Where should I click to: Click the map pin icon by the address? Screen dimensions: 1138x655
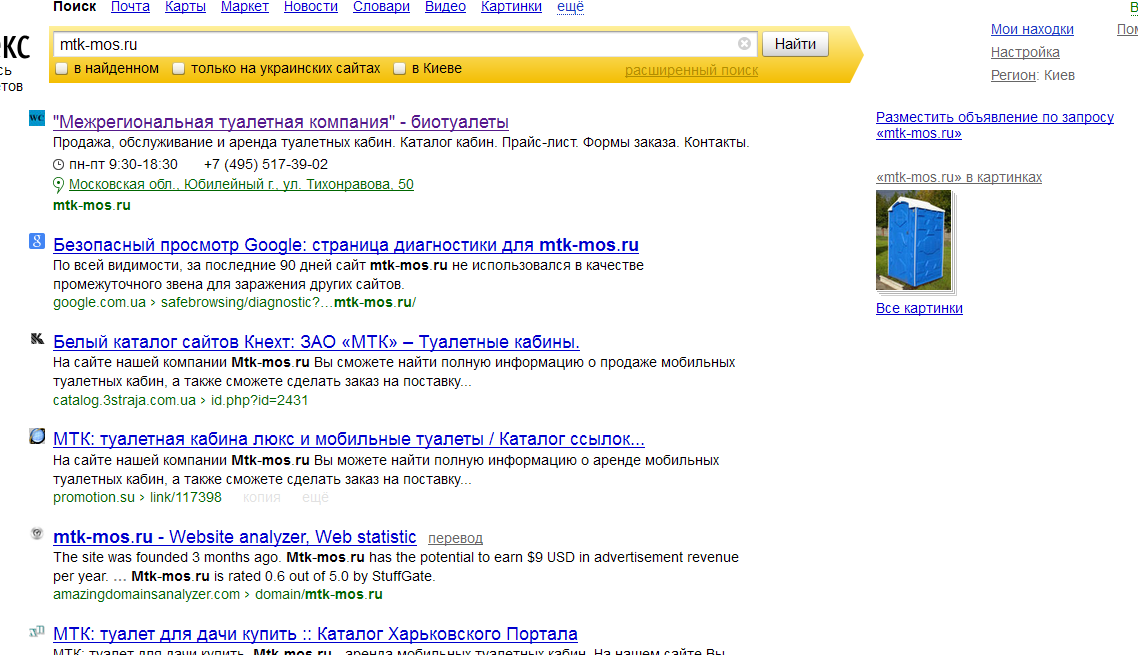click(59, 185)
